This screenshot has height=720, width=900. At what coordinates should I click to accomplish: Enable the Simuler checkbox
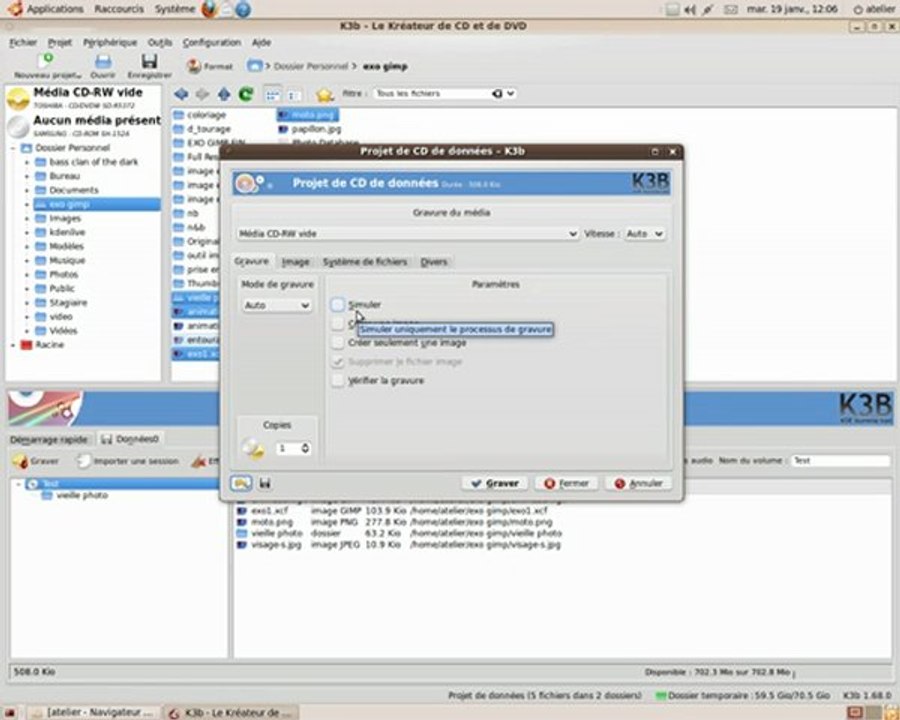tap(338, 304)
